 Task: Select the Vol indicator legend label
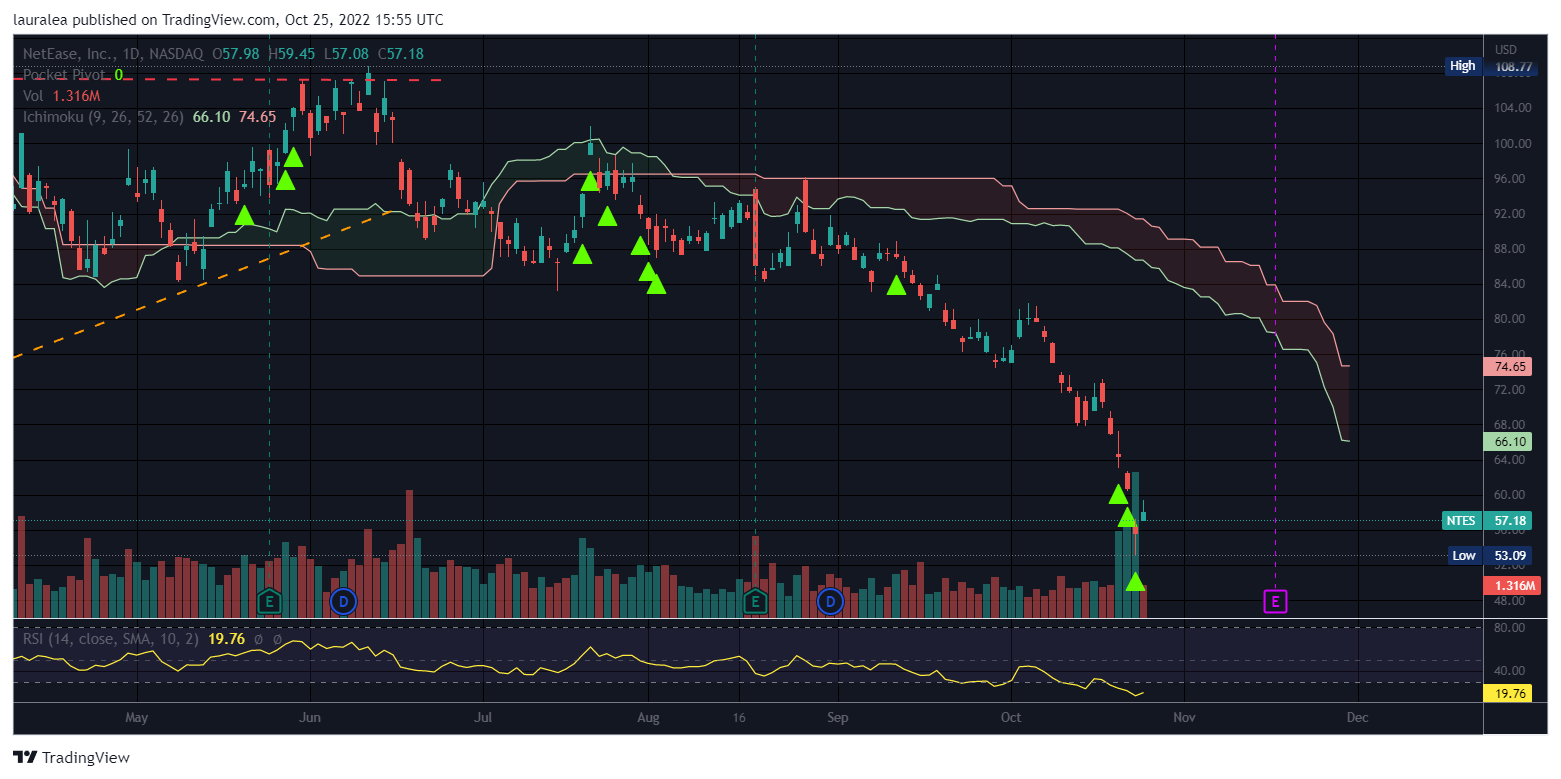[34, 96]
